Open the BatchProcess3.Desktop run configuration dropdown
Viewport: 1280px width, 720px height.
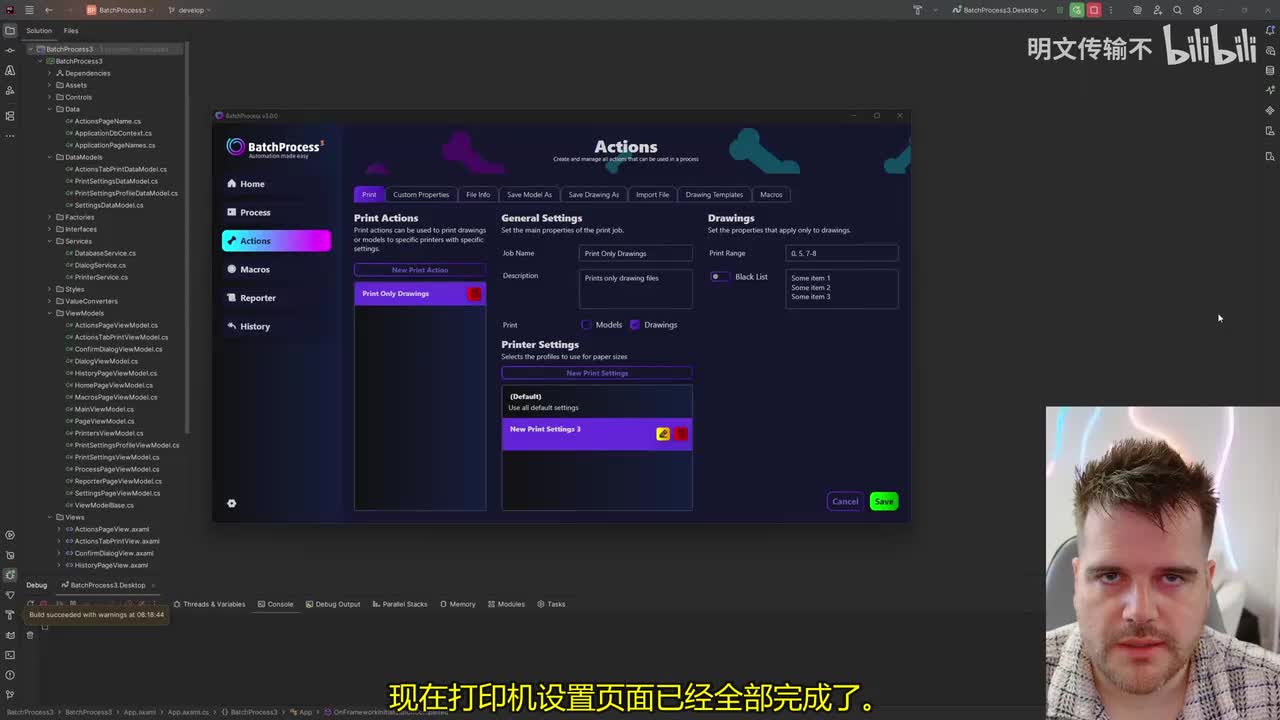(x=999, y=10)
